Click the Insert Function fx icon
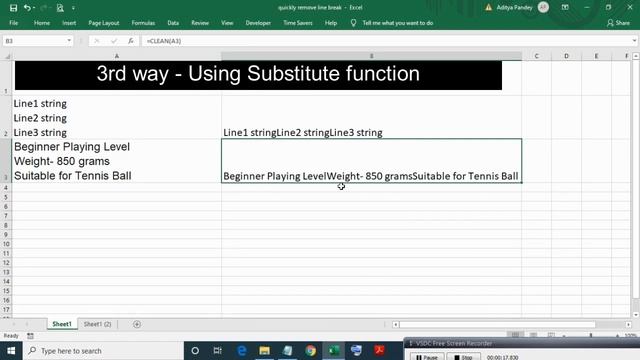 pyautogui.click(x=131, y=41)
